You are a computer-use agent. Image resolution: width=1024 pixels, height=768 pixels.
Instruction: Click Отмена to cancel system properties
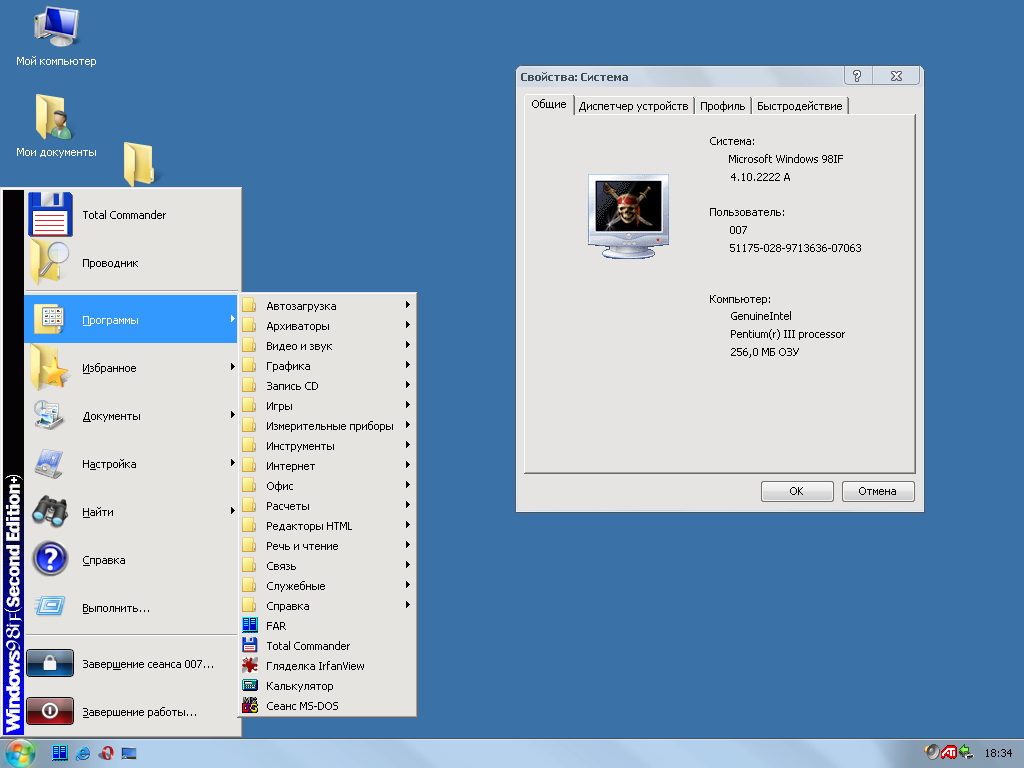pos(878,491)
